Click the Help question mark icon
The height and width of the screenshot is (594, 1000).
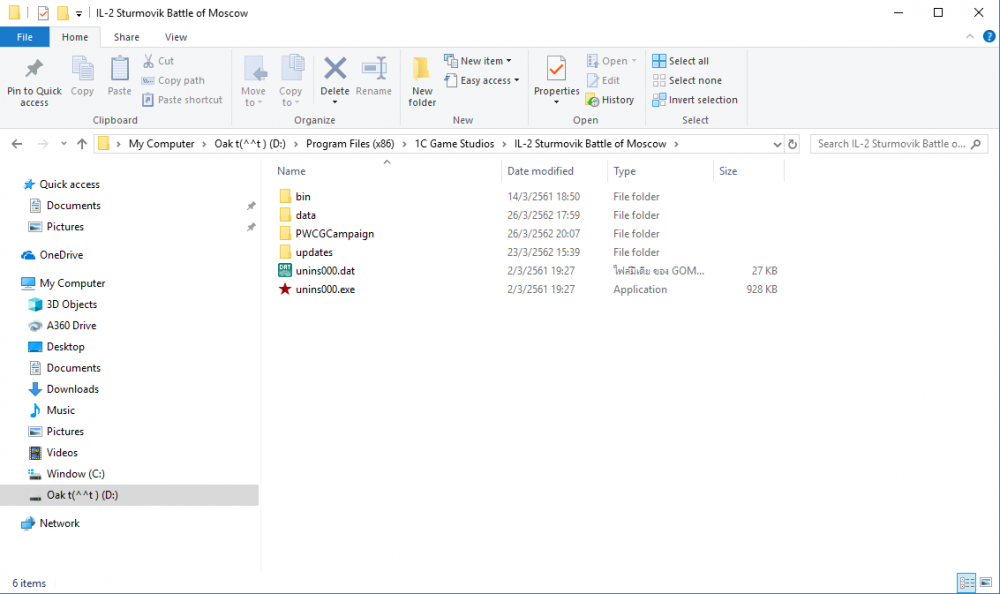pos(989,37)
